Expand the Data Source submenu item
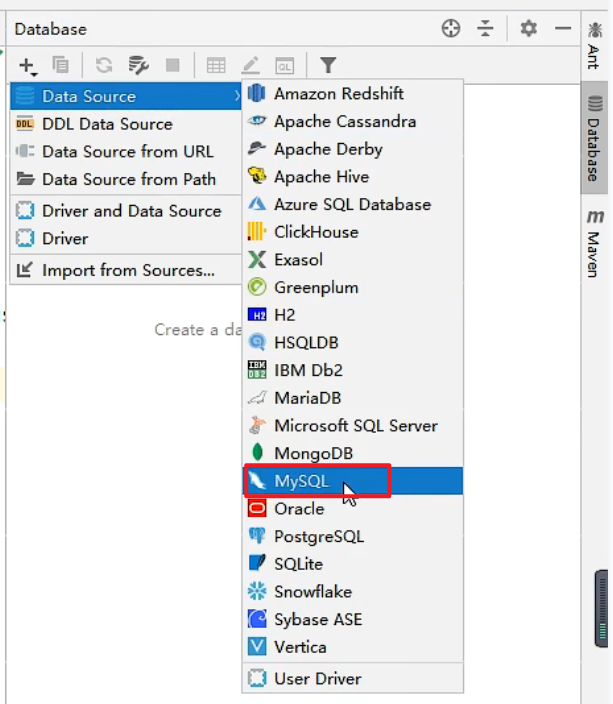Screen dimensions: 613x704 [x=126, y=96]
